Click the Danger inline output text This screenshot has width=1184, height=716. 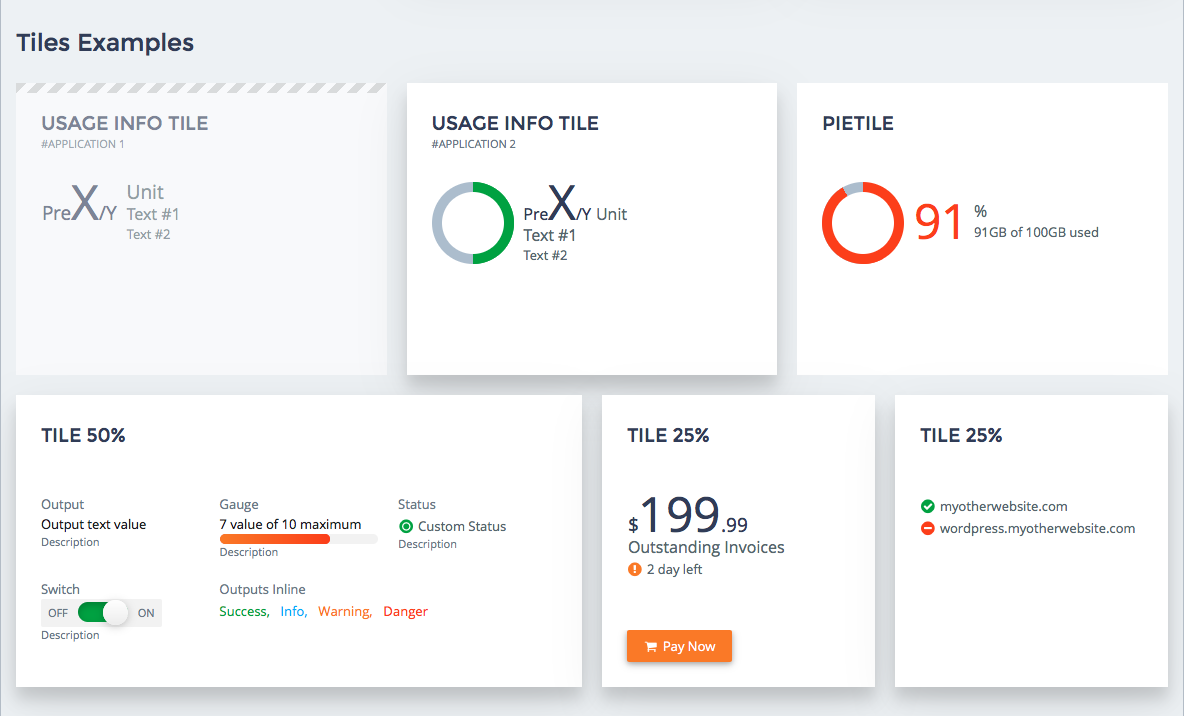(x=405, y=611)
